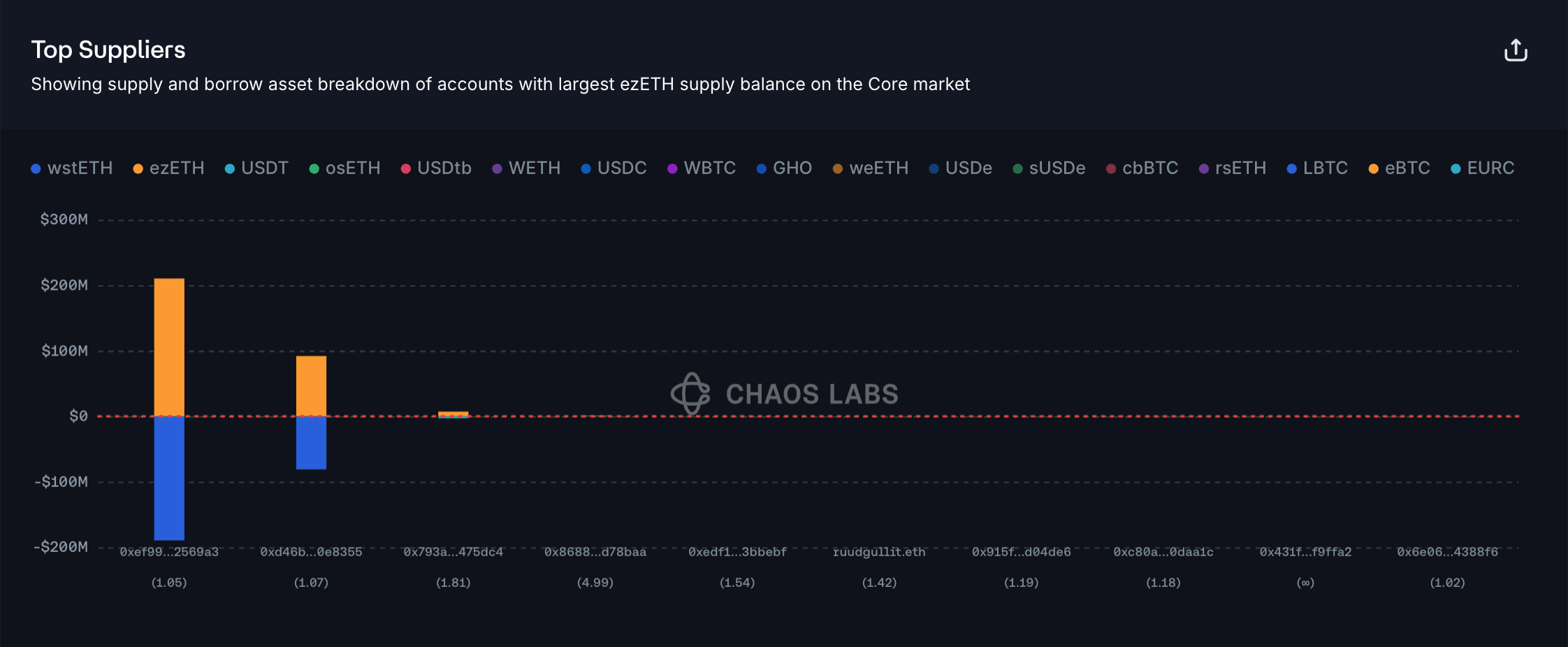Toggle wstETH series in legend
The width and height of the screenshot is (1568, 647).
(72, 168)
